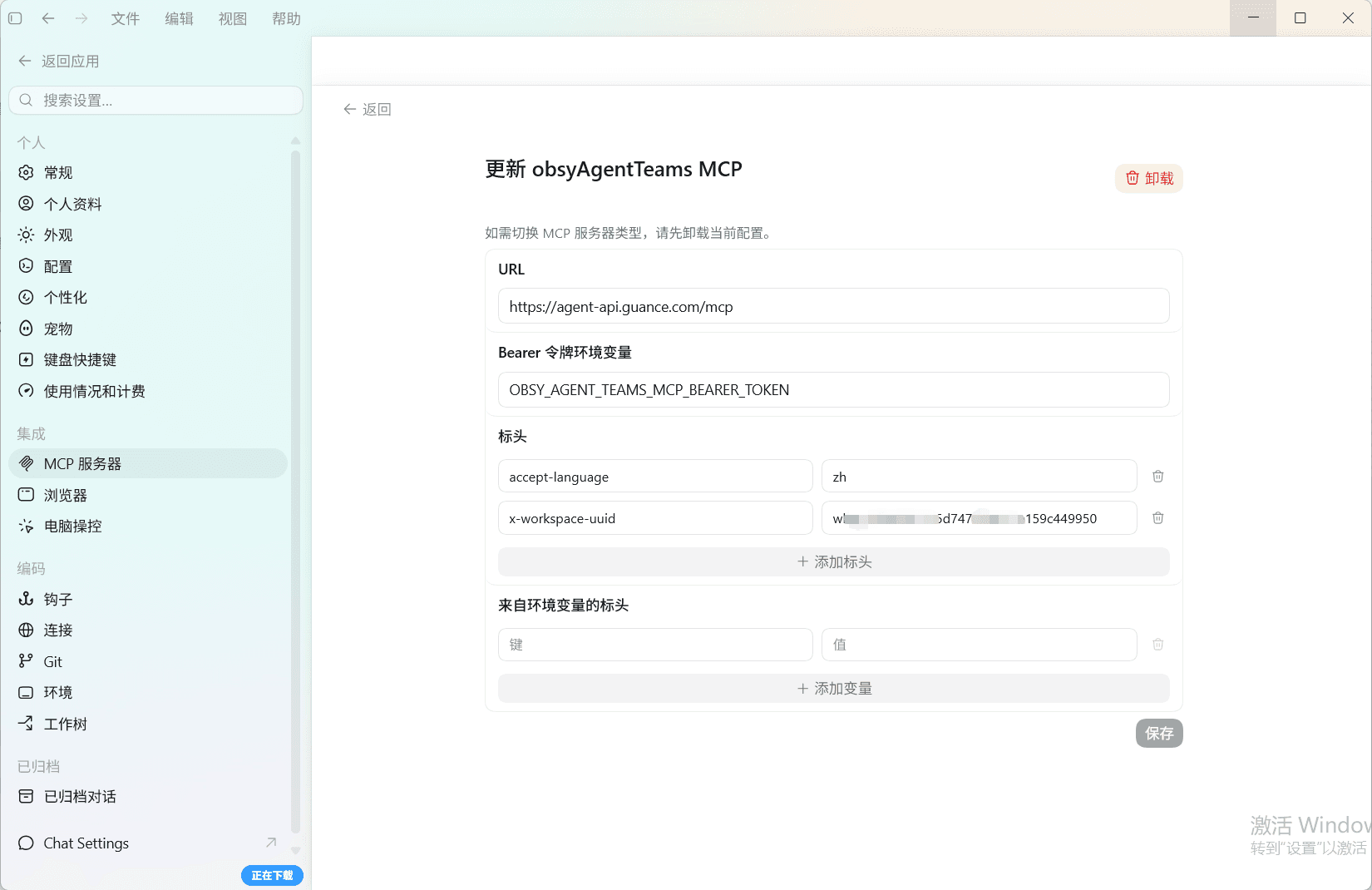Image resolution: width=1372 pixels, height=890 pixels.
Task: Open the 帮助 menu
Action: point(286,18)
